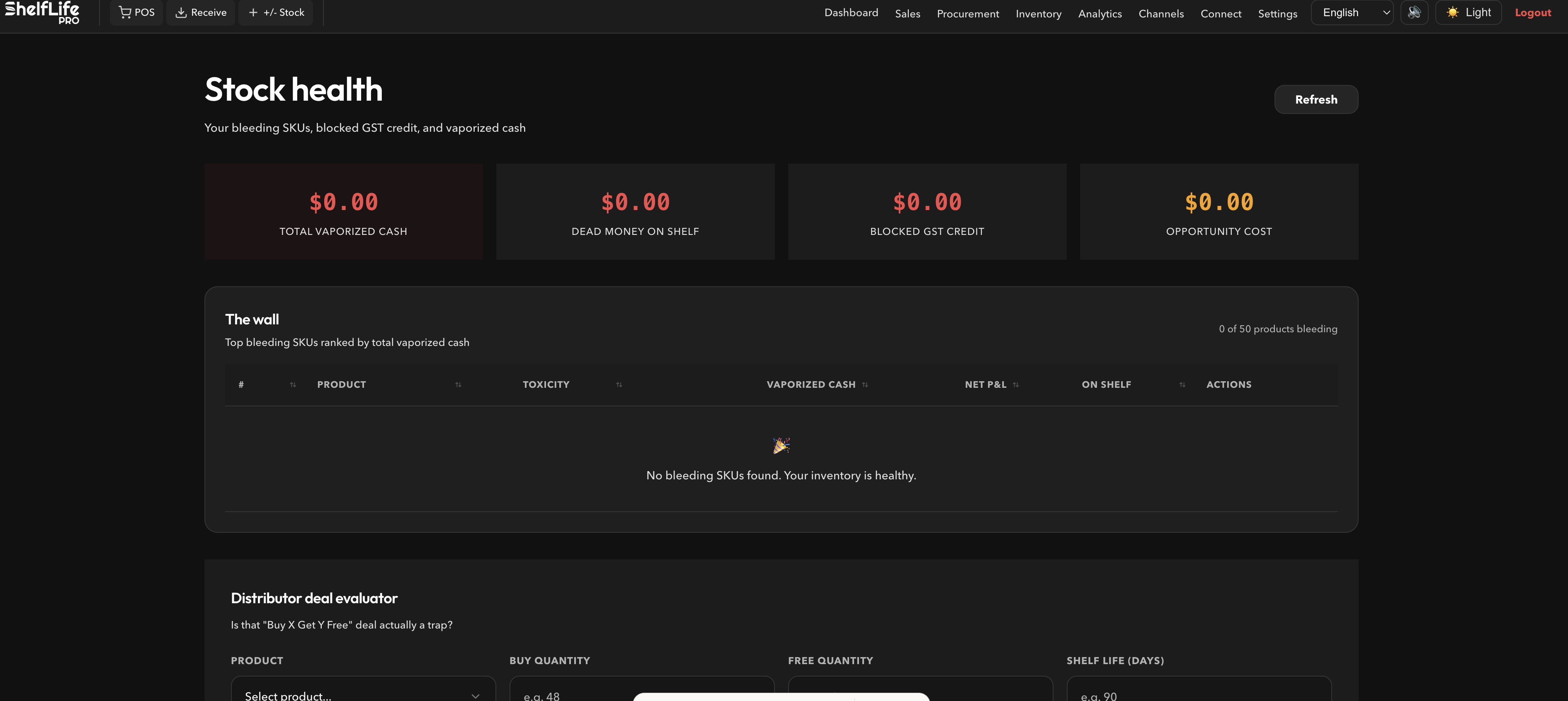This screenshot has height=701, width=1568.
Task: Mute sounds via the speaker icon
Action: pos(1415,12)
